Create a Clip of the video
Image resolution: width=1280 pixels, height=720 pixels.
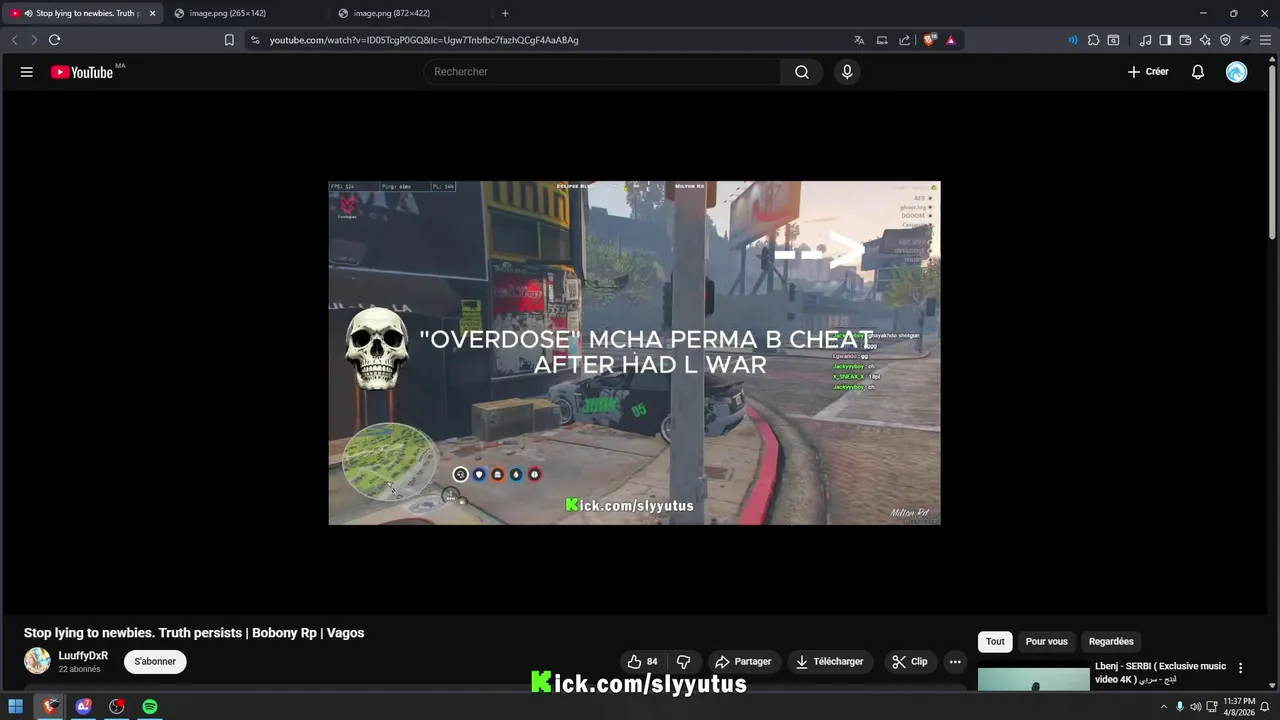(910, 662)
